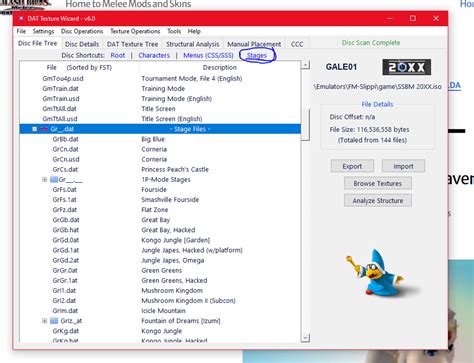Viewport: 474px width, 363px height.
Task: Expand the GrIz._at Fountain of Dreams folder
Action: (45, 321)
